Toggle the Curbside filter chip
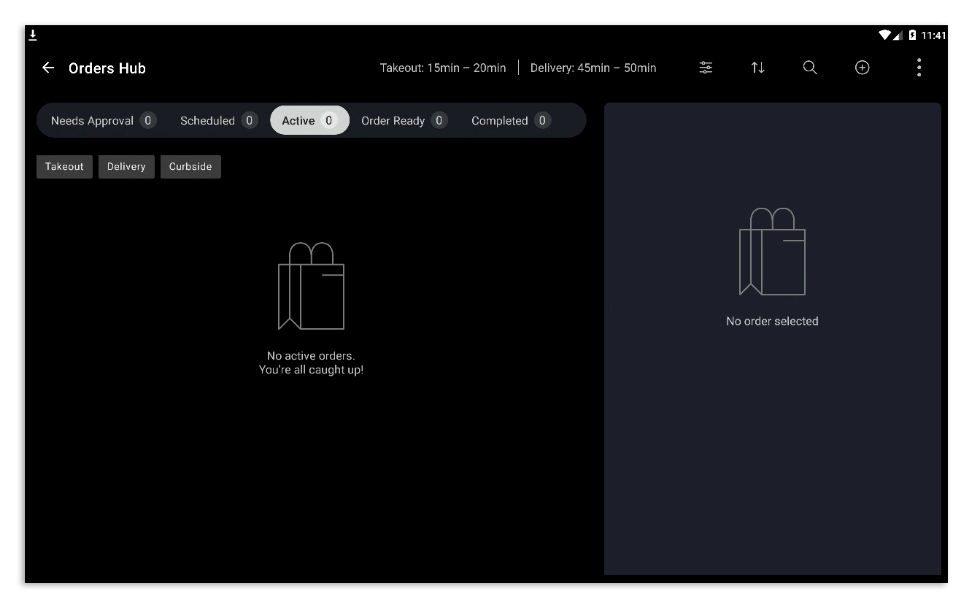This screenshot has height=608, width=973. tap(192, 166)
